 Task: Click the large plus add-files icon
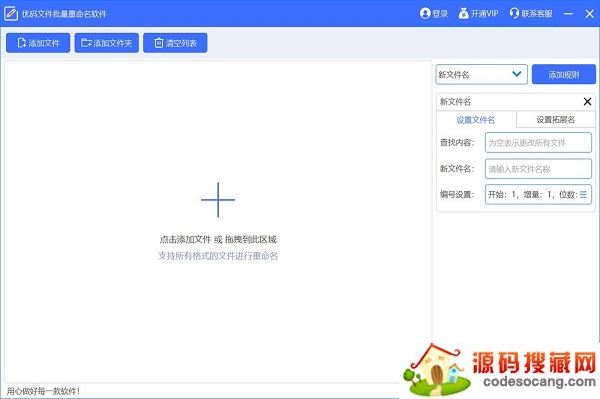tap(218, 200)
